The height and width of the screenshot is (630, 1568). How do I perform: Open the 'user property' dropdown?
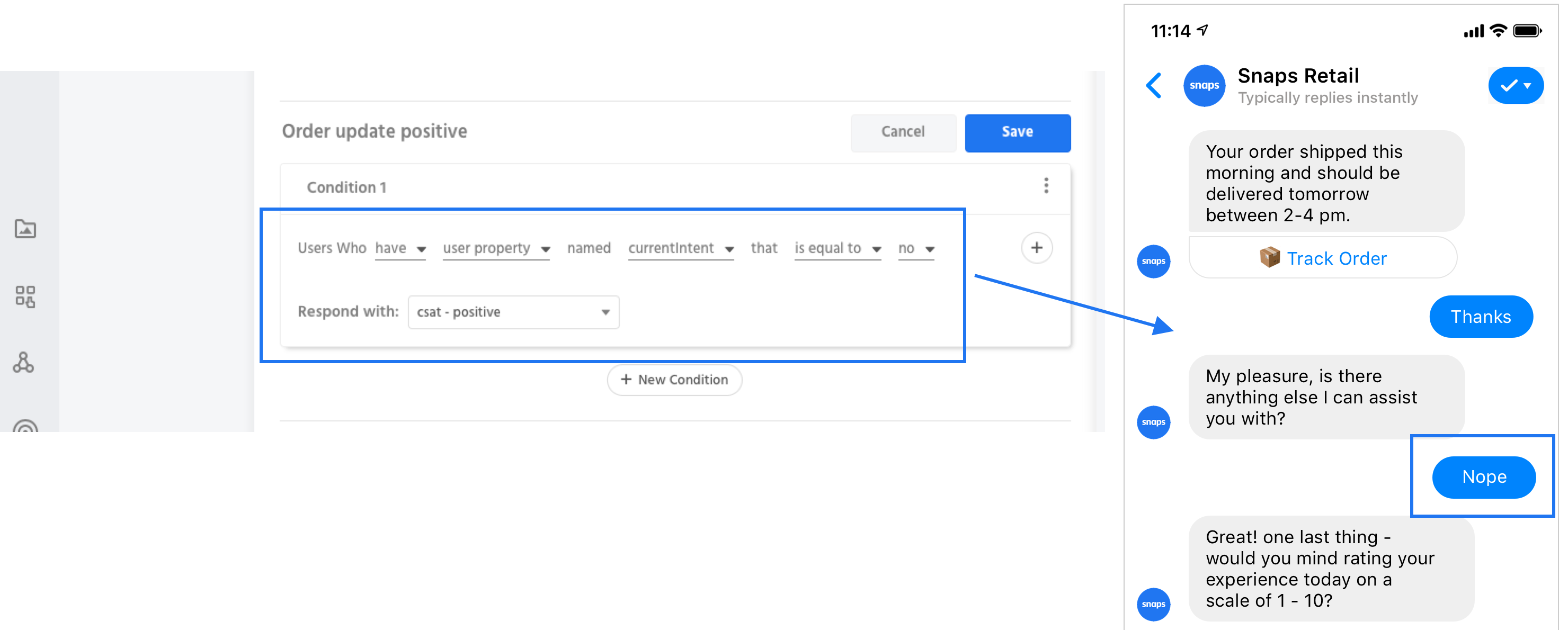(x=496, y=249)
